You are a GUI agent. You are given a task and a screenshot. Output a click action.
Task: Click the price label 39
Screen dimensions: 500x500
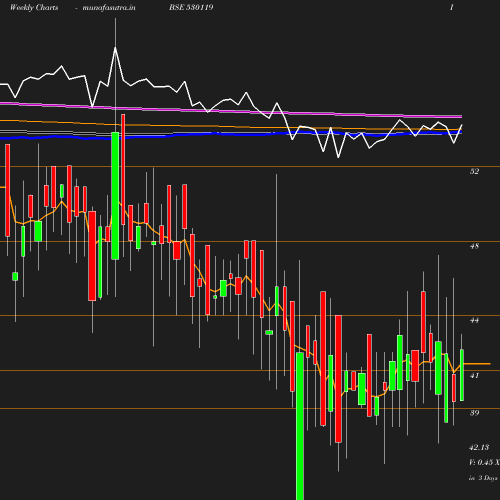pos(474,413)
